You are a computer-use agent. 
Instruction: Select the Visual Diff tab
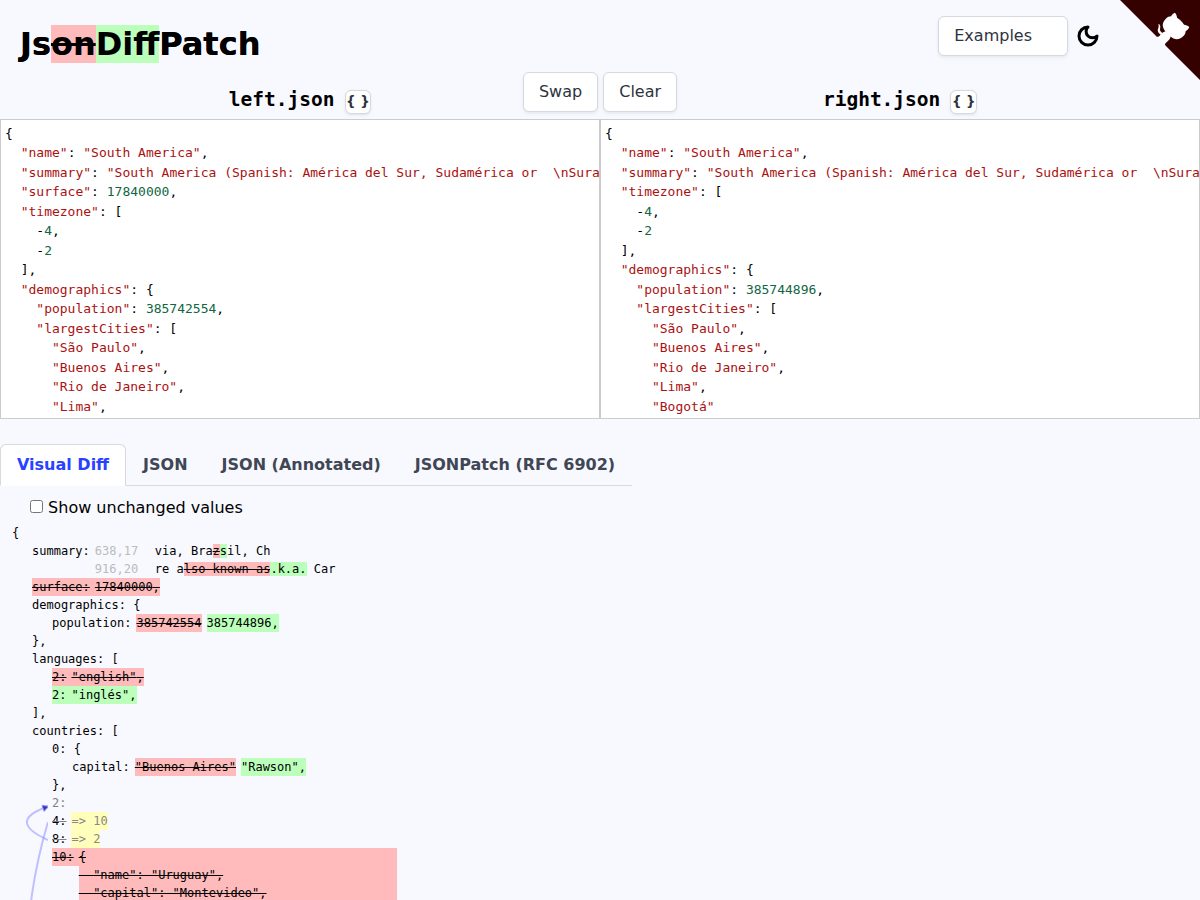(x=63, y=464)
